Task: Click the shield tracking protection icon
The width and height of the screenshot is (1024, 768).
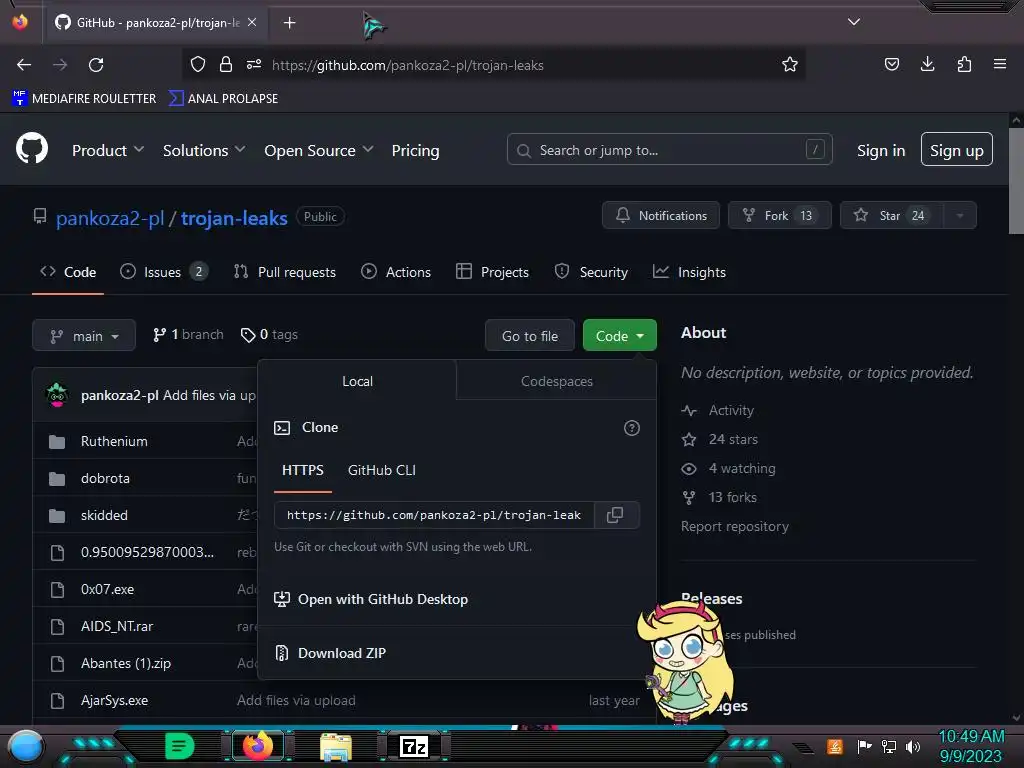Action: point(198,64)
